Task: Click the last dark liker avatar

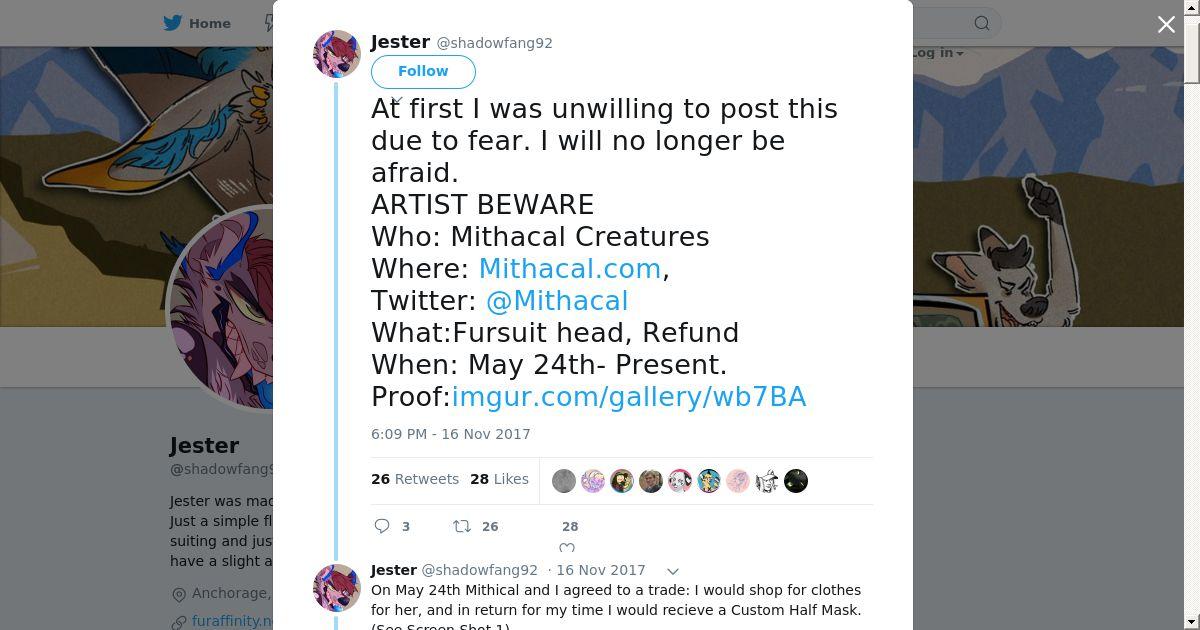Action: (796, 481)
